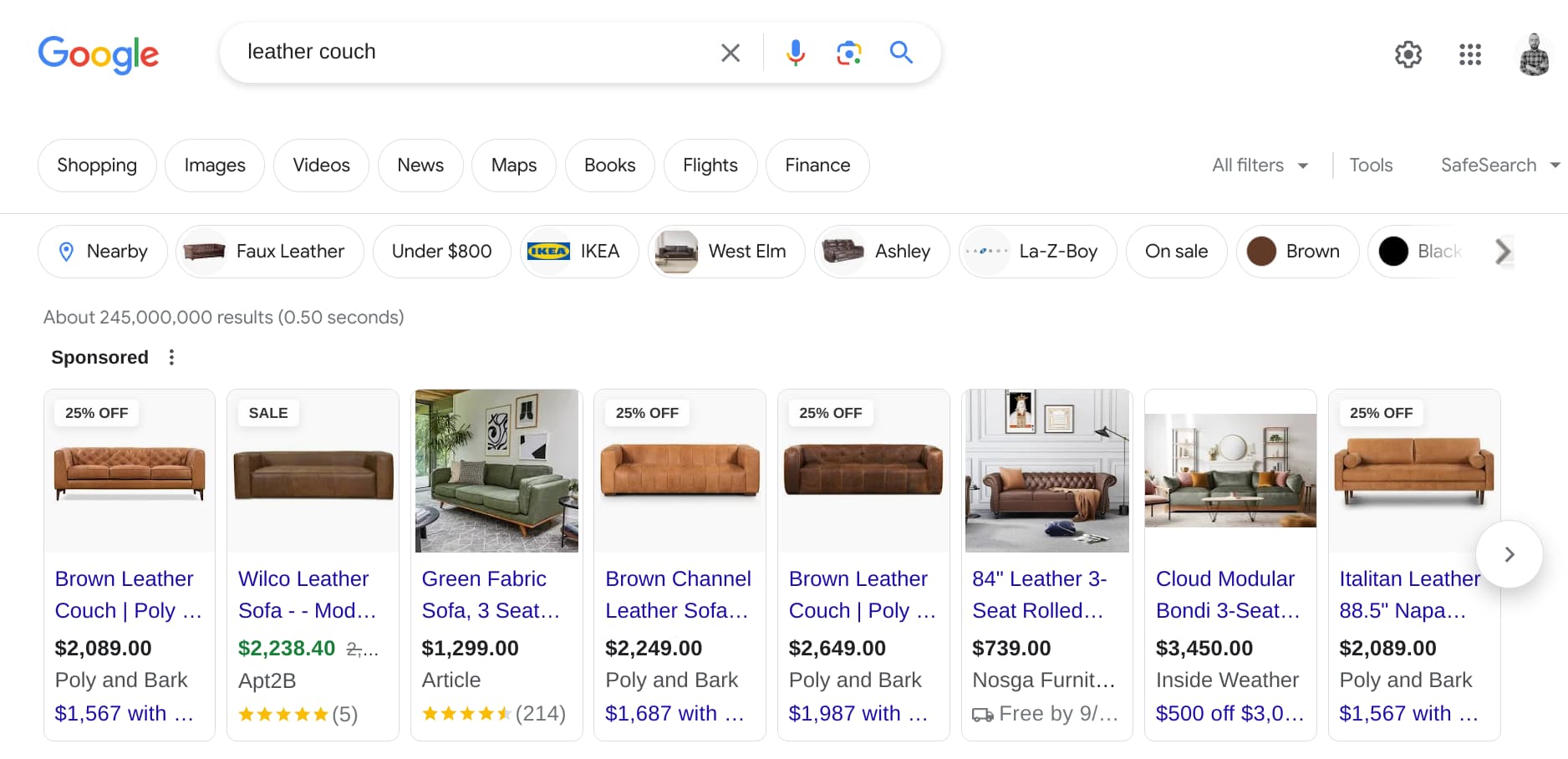Open Green Fabric Sofa product link
The image size is (1568, 759).
490,594
